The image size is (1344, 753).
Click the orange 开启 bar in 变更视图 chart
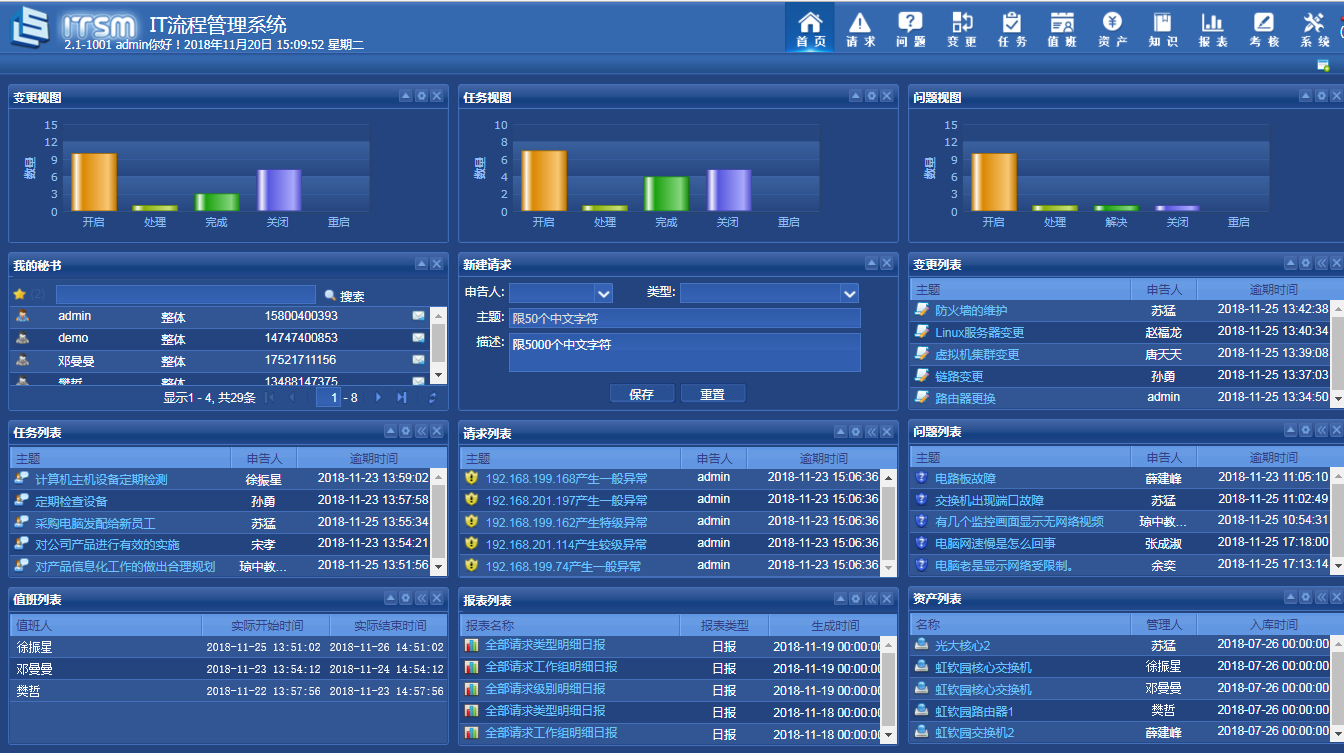coord(94,181)
